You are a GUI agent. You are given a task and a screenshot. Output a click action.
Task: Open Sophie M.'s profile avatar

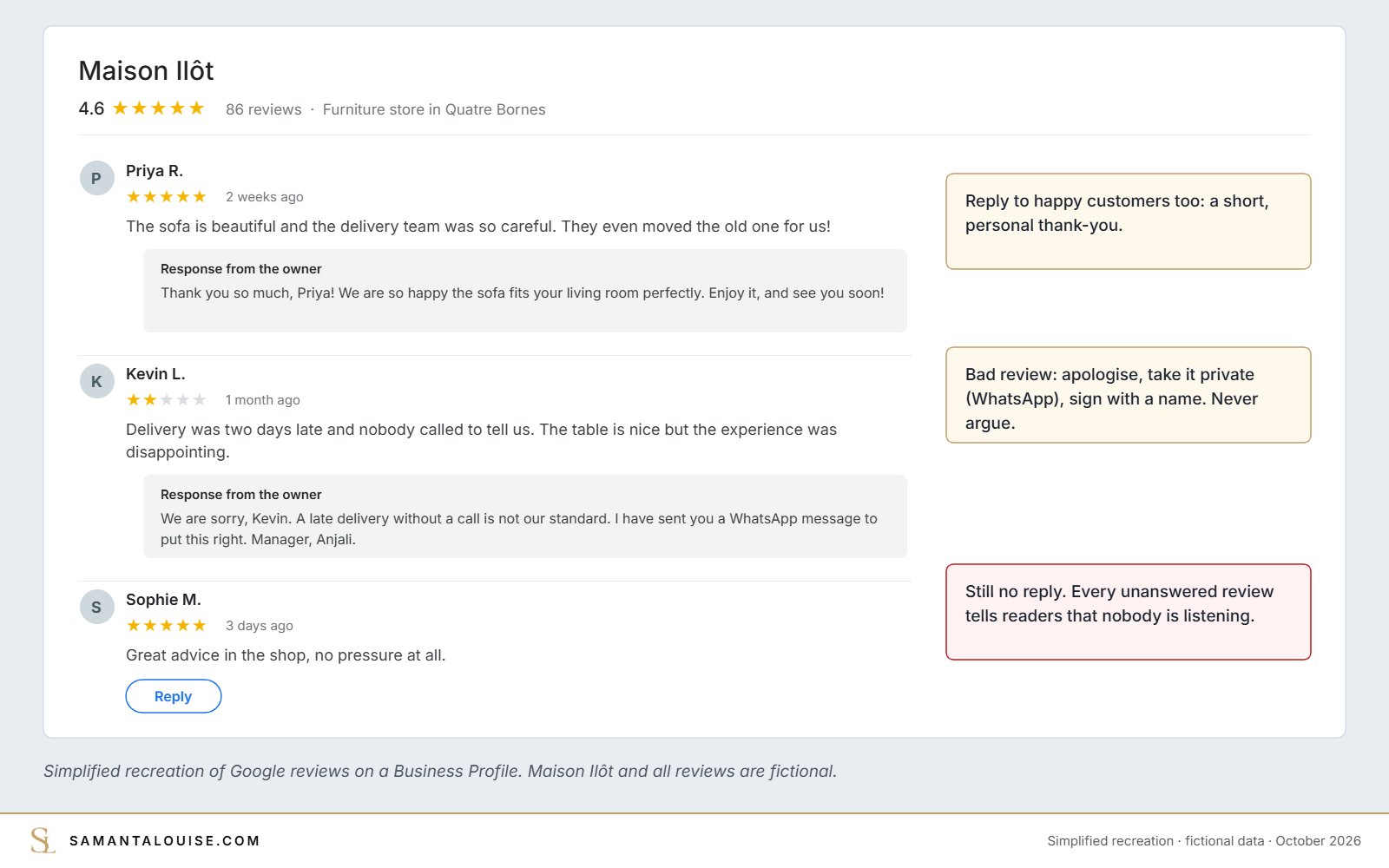tap(96, 607)
